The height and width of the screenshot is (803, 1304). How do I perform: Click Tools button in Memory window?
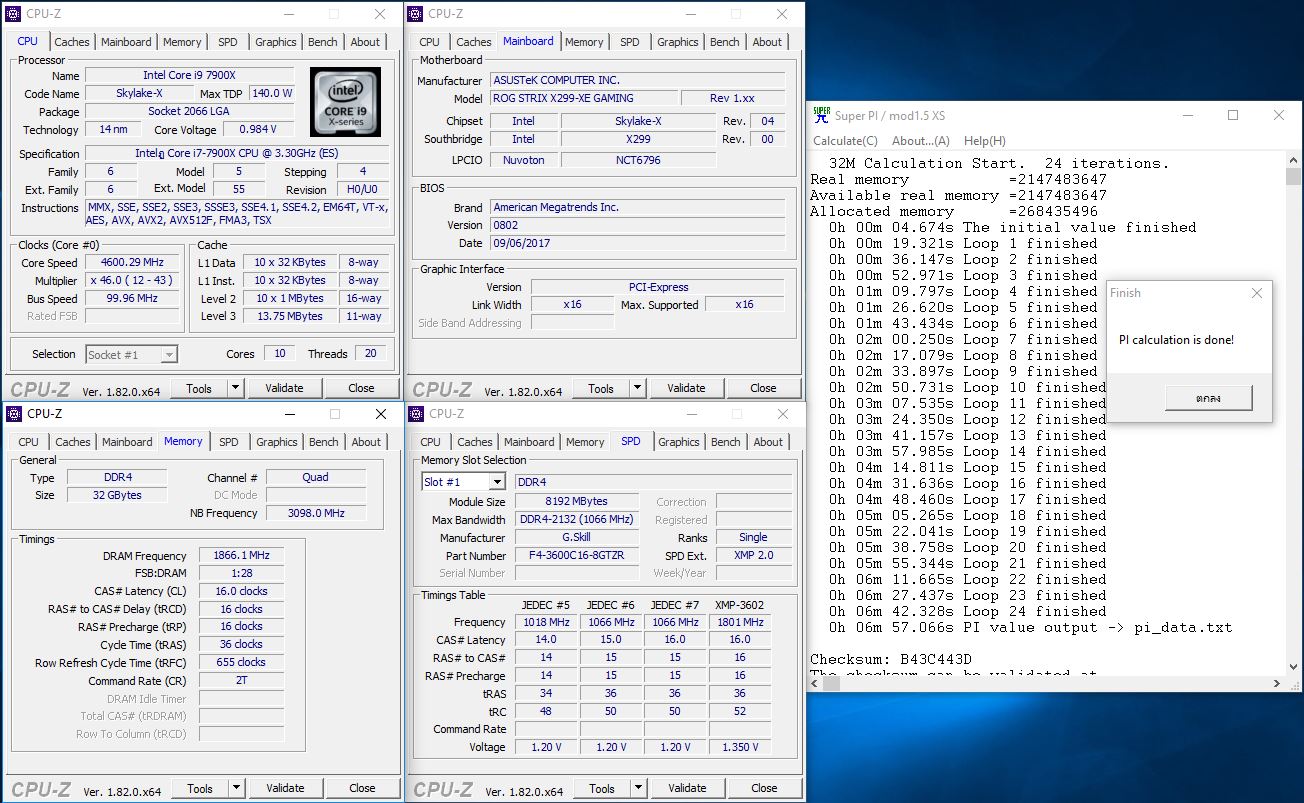[200, 788]
